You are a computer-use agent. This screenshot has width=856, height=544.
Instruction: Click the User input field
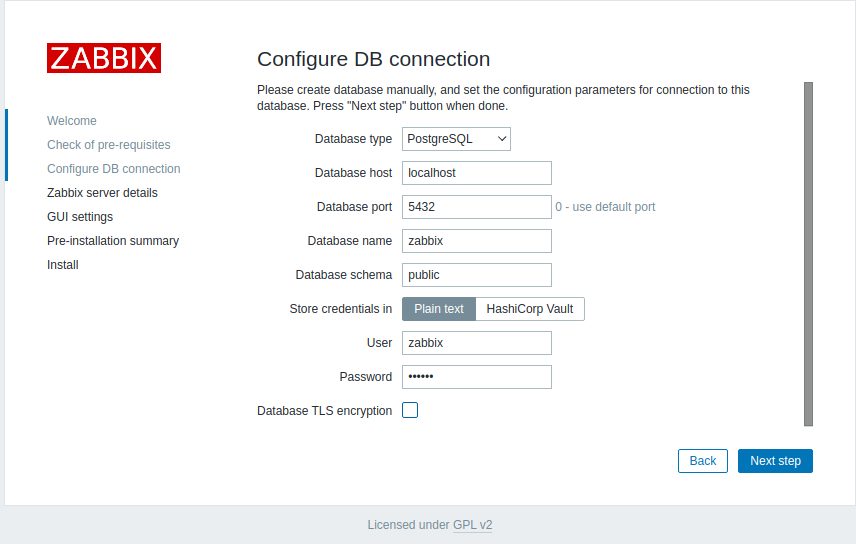point(477,343)
